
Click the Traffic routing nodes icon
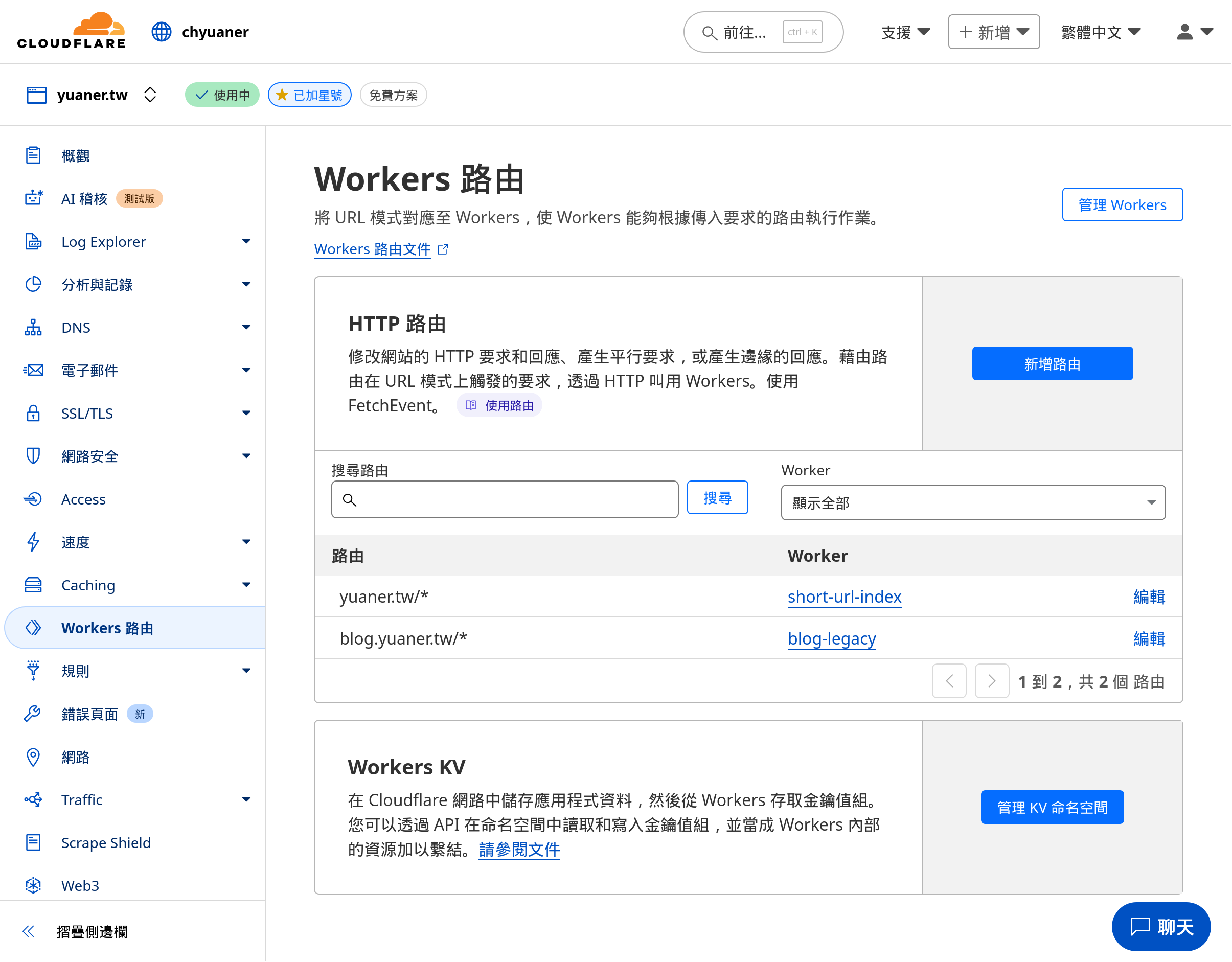point(33,799)
